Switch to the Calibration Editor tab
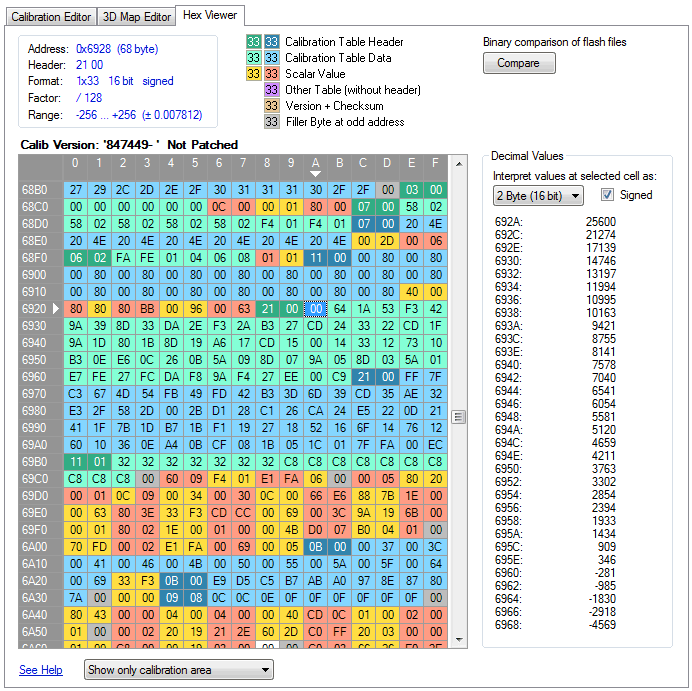692x691 pixels. (x=51, y=17)
